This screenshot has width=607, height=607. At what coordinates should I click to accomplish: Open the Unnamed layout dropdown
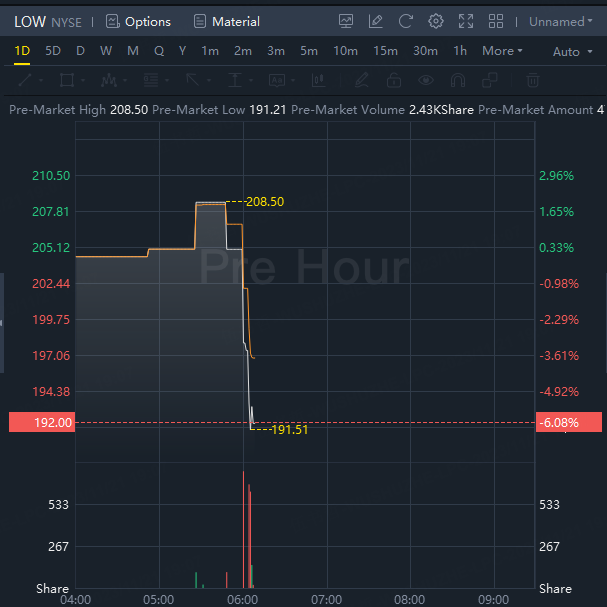[x=561, y=21]
